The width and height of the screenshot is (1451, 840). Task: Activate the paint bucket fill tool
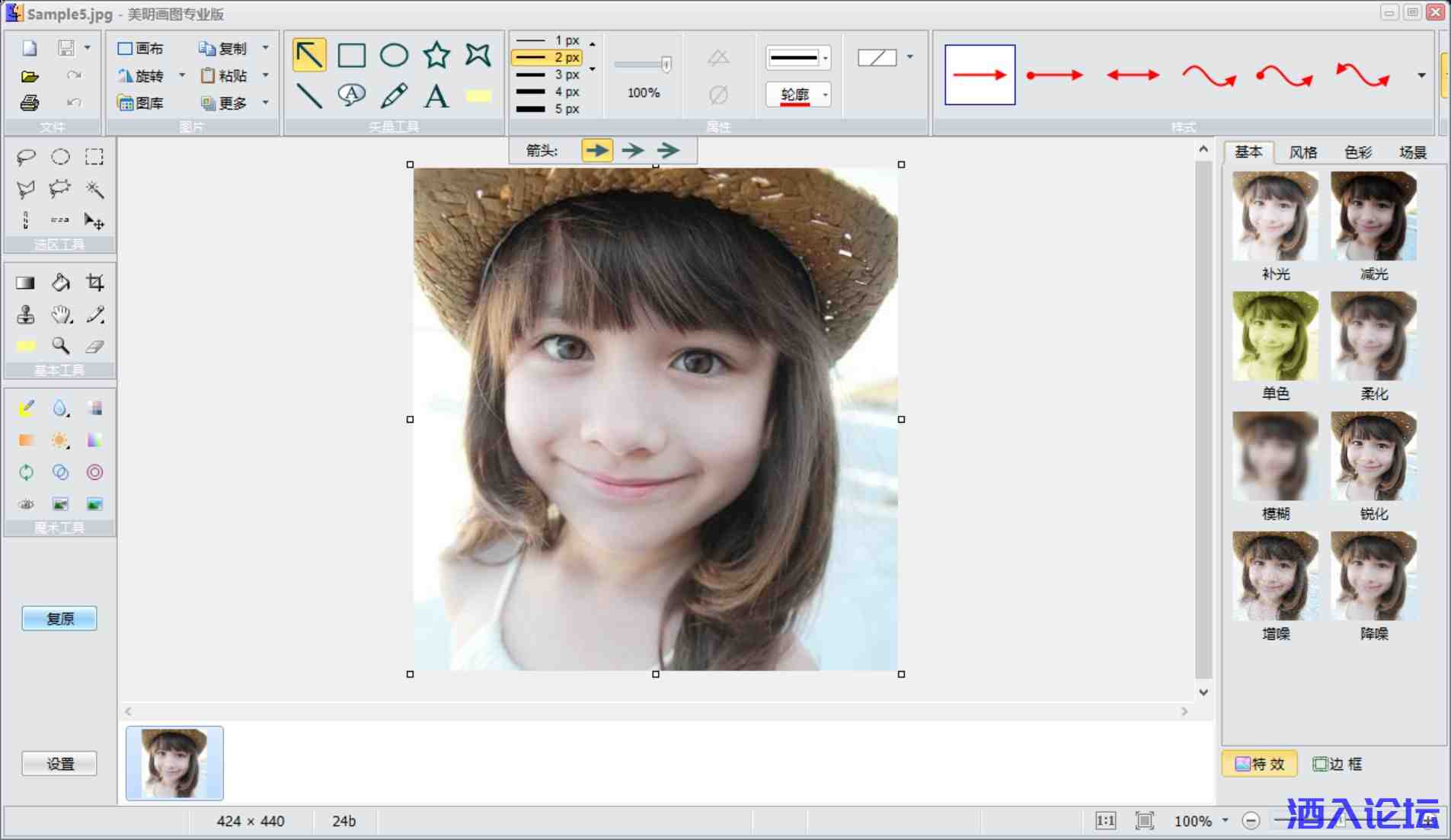(x=60, y=283)
